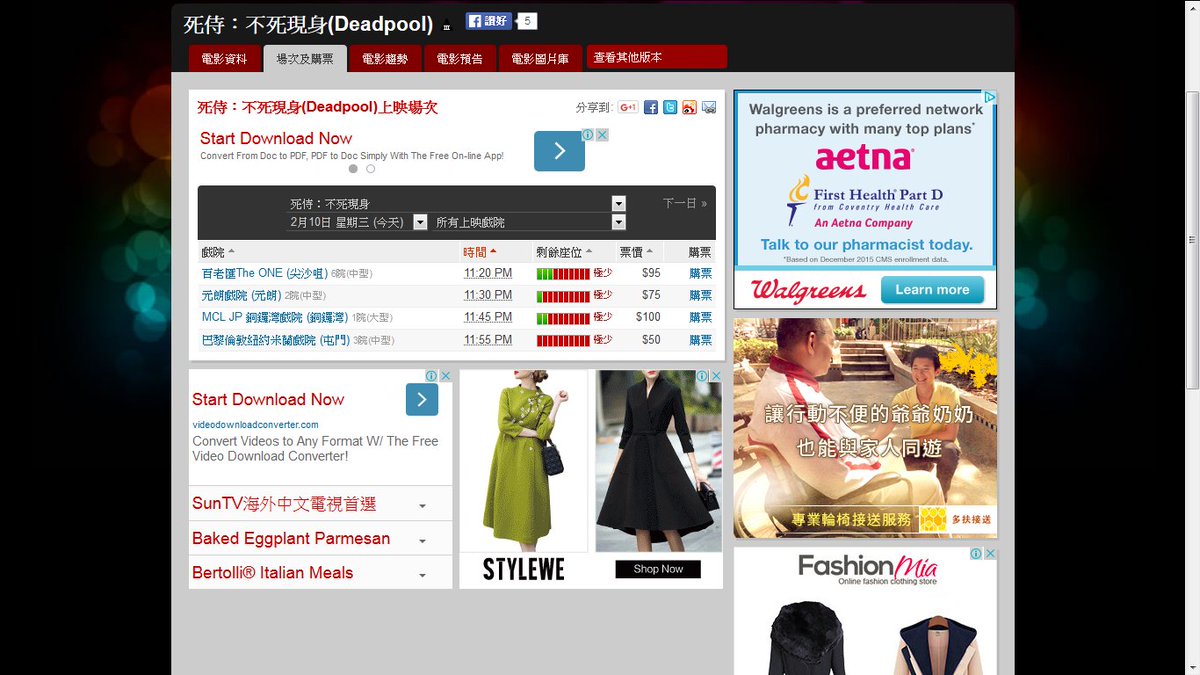Sort by 時間 column header
Viewport: 1200px width, 675px height.
pos(480,252)
